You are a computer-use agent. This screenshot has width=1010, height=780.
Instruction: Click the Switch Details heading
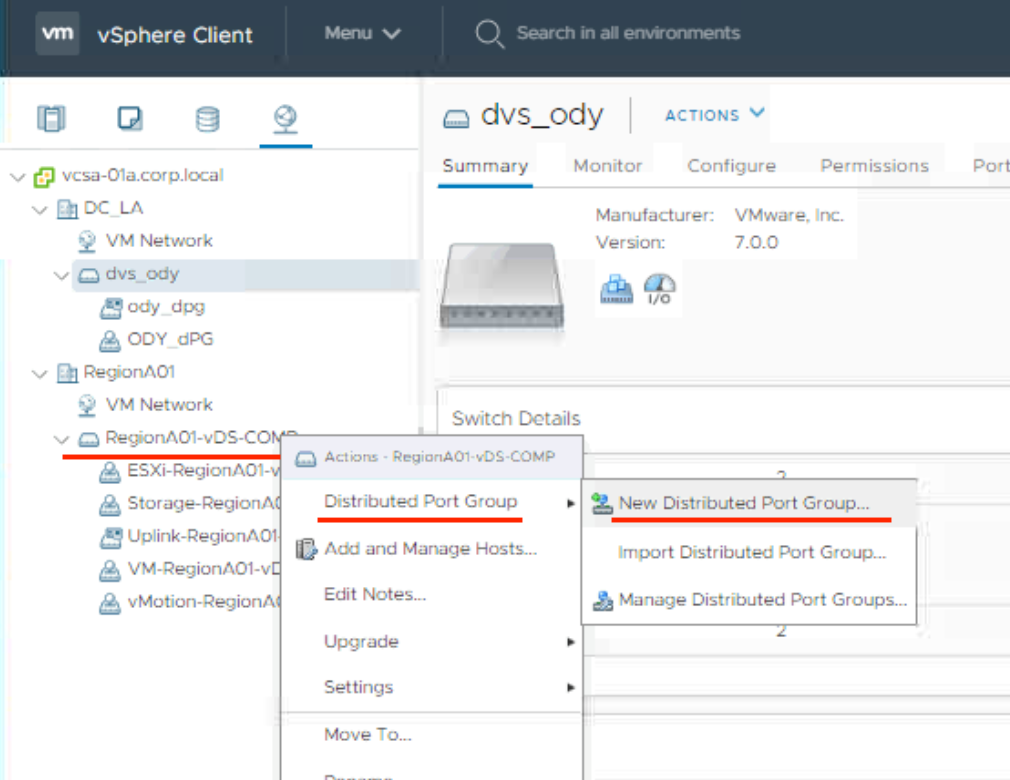pyautogui.click(x=516, y=419)
